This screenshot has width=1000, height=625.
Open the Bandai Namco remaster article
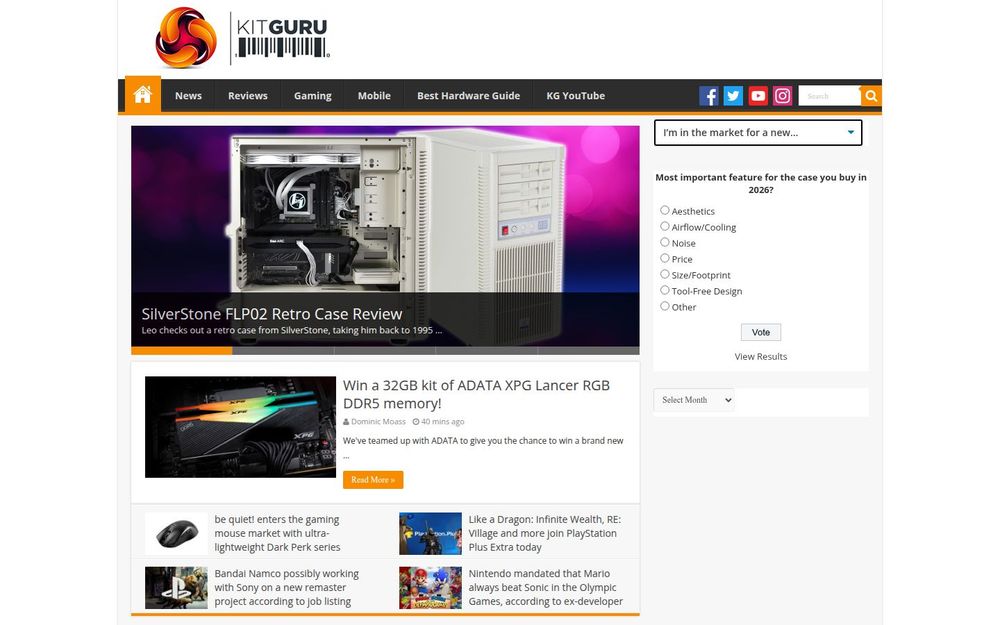pyautogui.click(x=286, y=587)
